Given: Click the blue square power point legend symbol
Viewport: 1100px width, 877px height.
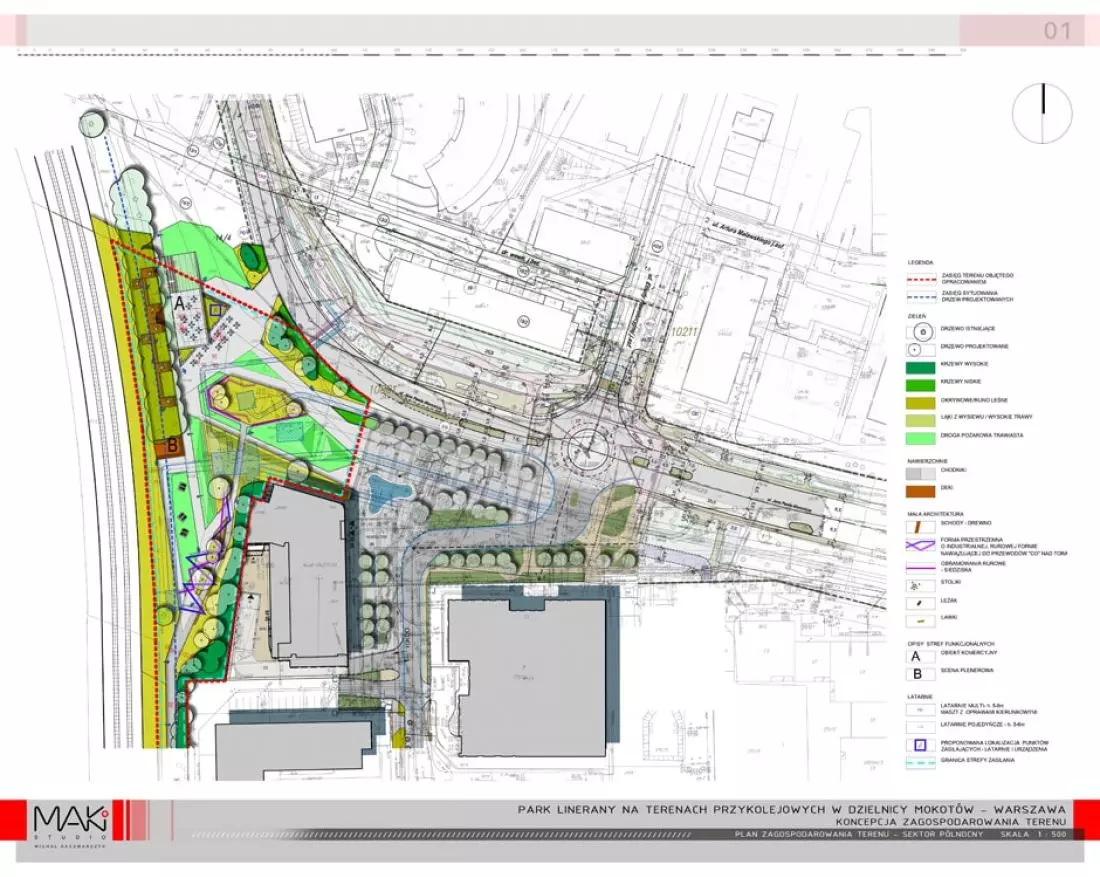Looking at the screenshot, I should pos(920,746).
